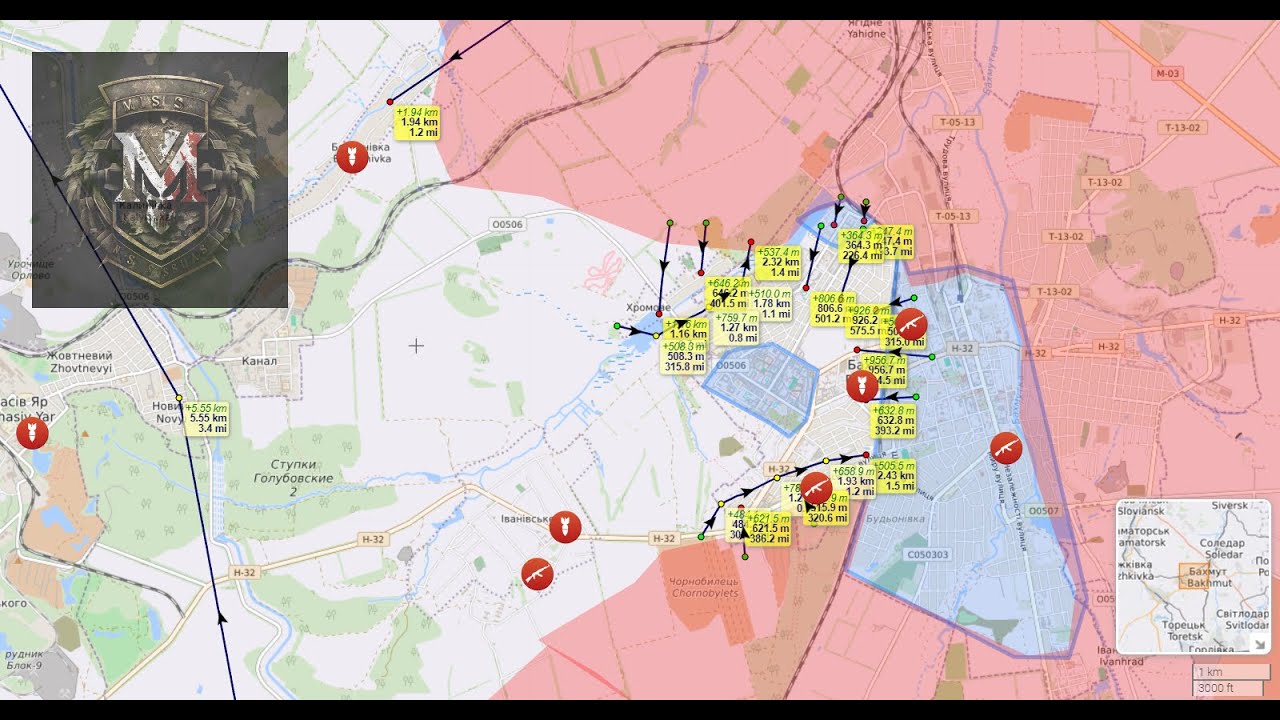Screen dimensions: 1280x720
Task: Click yellow line node at 5.55 km label
Action: point(179,398)
